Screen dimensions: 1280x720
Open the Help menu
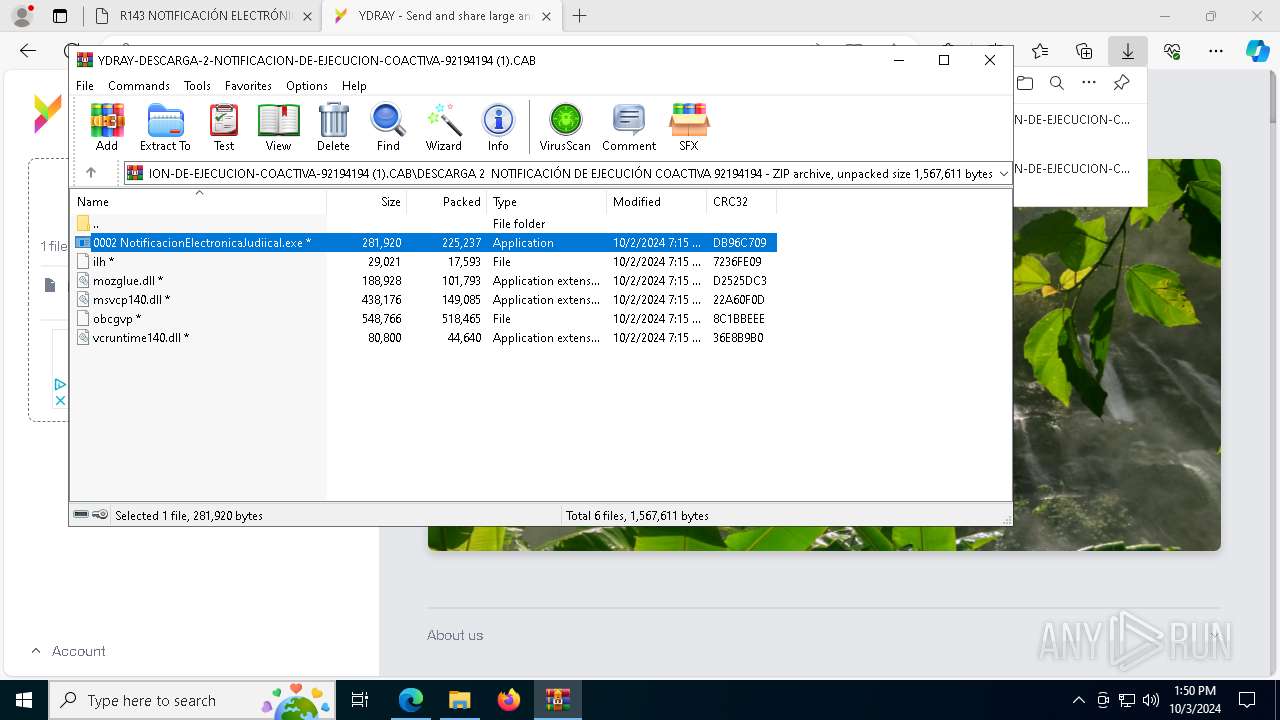click(354, 86)
